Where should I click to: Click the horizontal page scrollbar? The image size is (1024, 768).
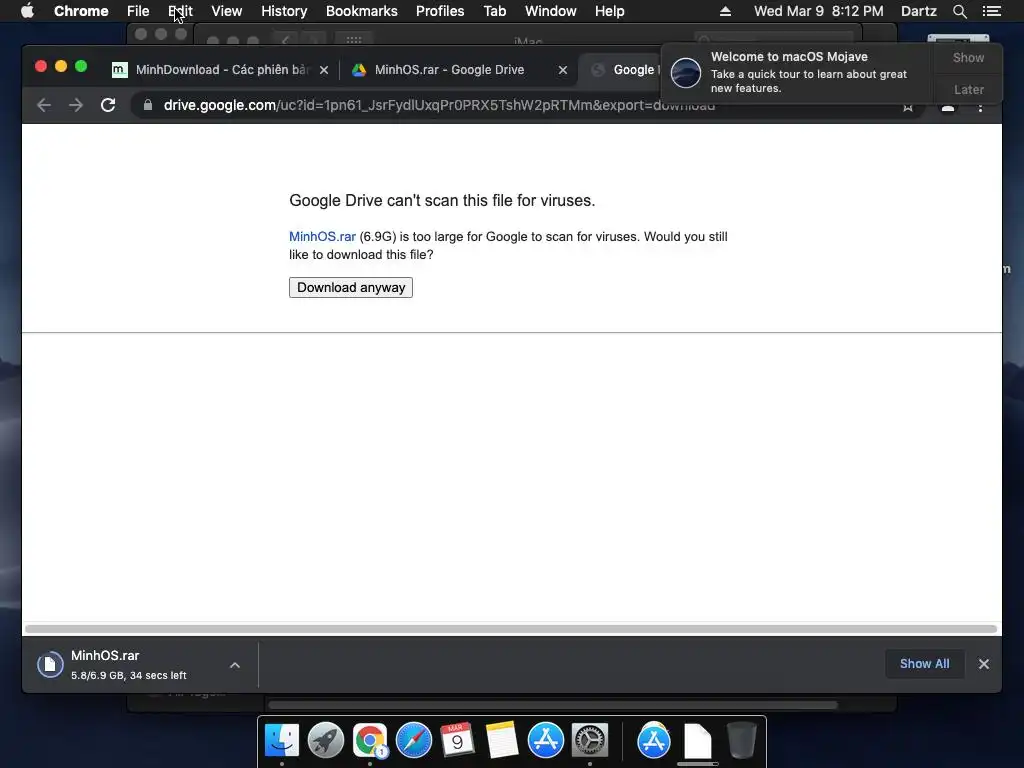[x=511, y=629]
